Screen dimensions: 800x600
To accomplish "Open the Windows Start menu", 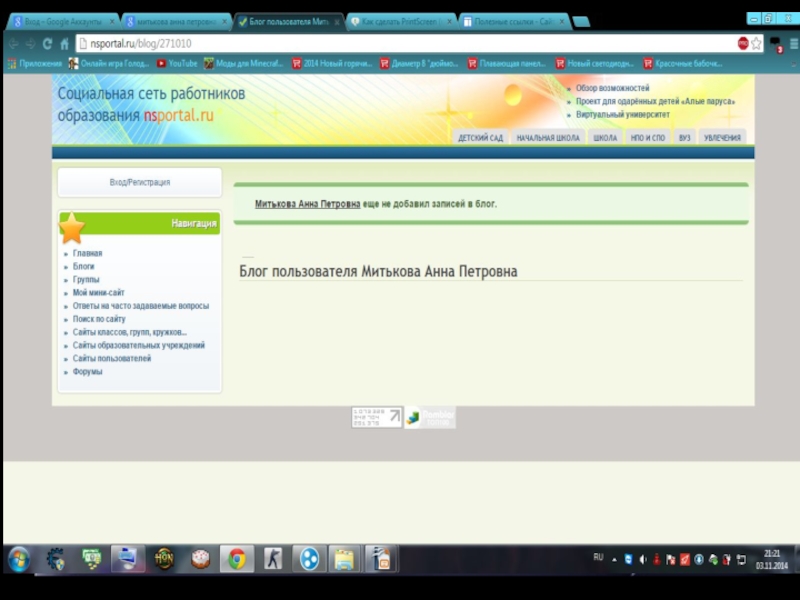I will click(18, 558).
